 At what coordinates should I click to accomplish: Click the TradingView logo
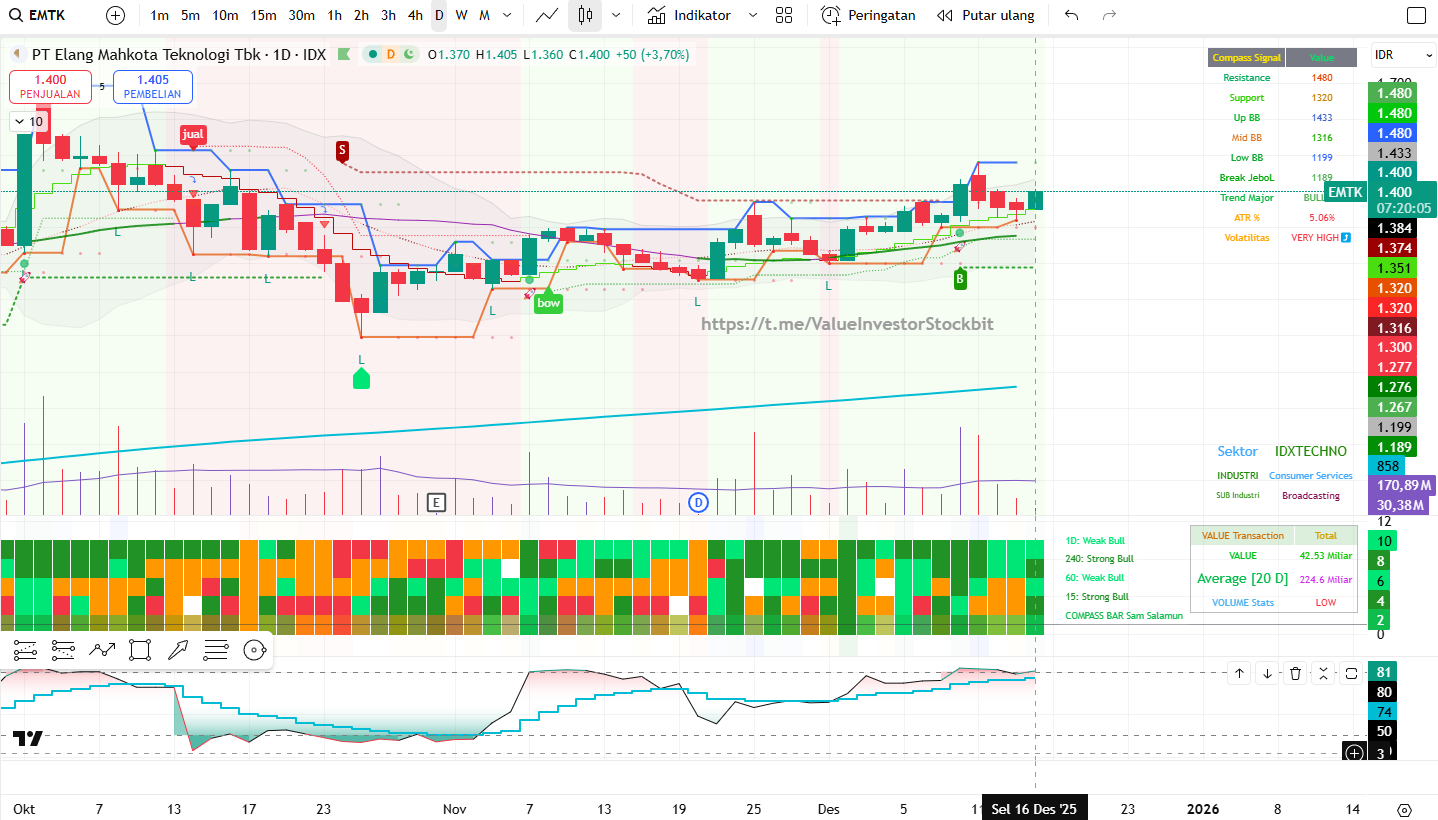(x=28, y=739)
